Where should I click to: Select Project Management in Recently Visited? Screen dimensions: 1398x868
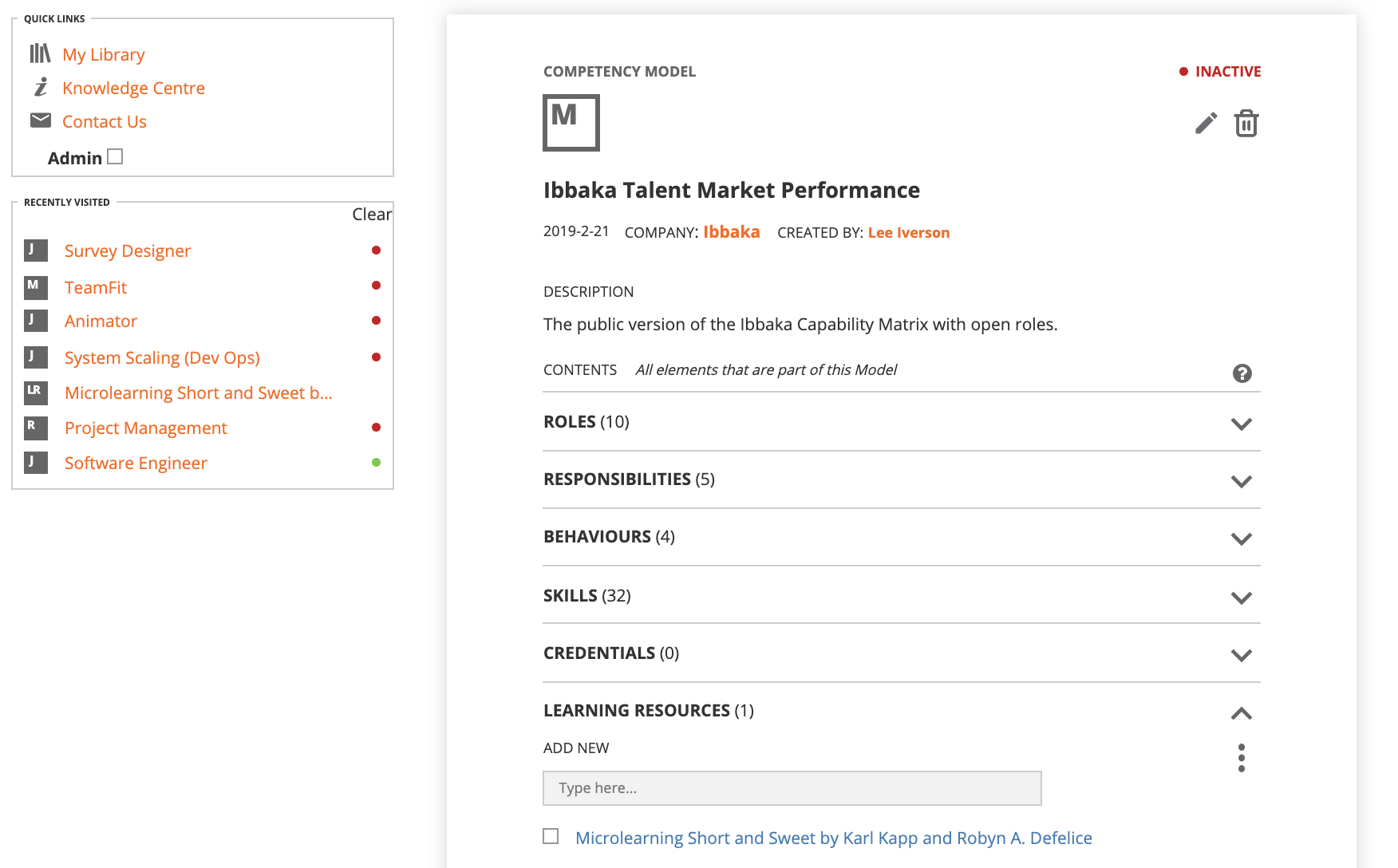pyautogui.click(x=145, y=428)
